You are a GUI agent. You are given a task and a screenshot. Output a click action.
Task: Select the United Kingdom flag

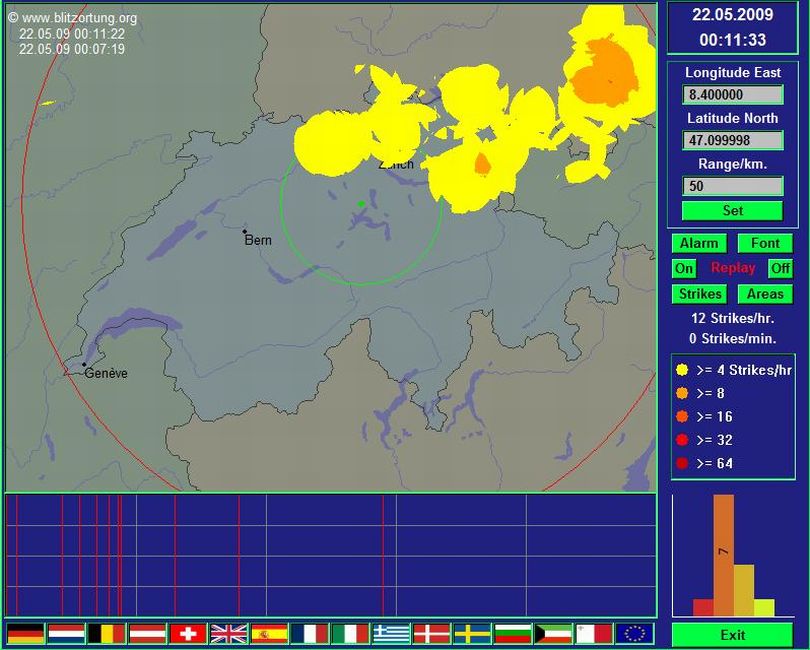click(228, 633)
